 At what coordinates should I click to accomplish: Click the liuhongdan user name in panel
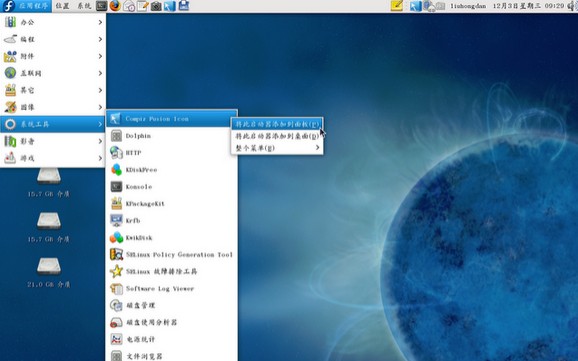(468, 6)
